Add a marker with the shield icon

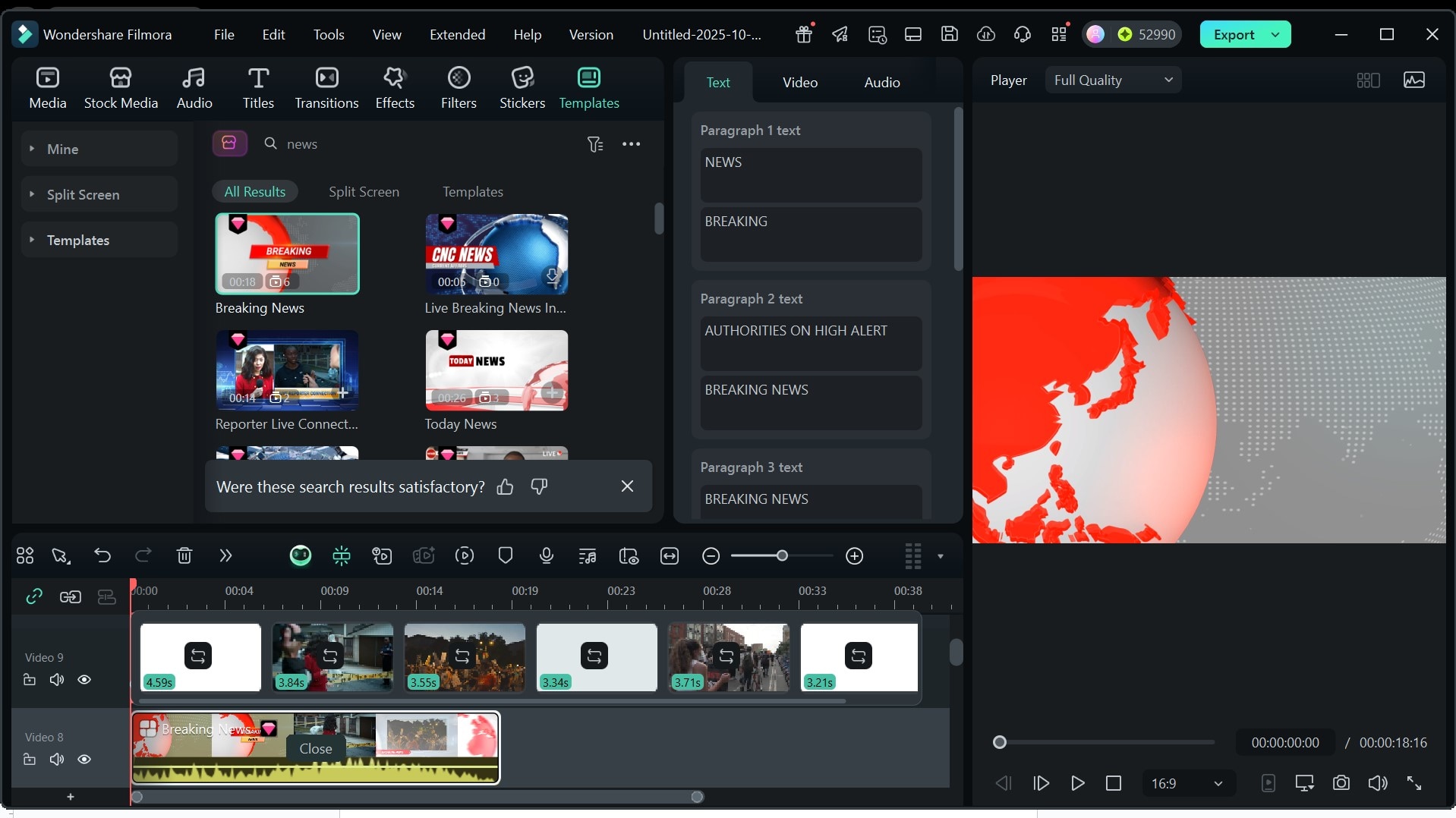tap(506, 556)
